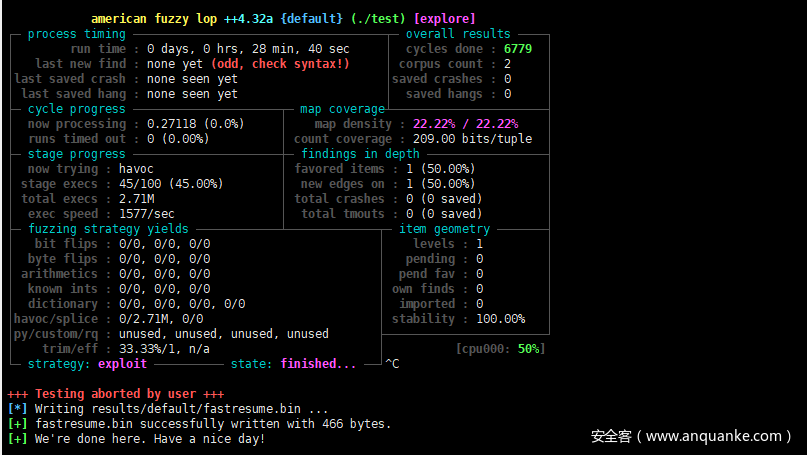Click the 'cycle progress' section header
The image size is (807, 455).
pos(77,109)
